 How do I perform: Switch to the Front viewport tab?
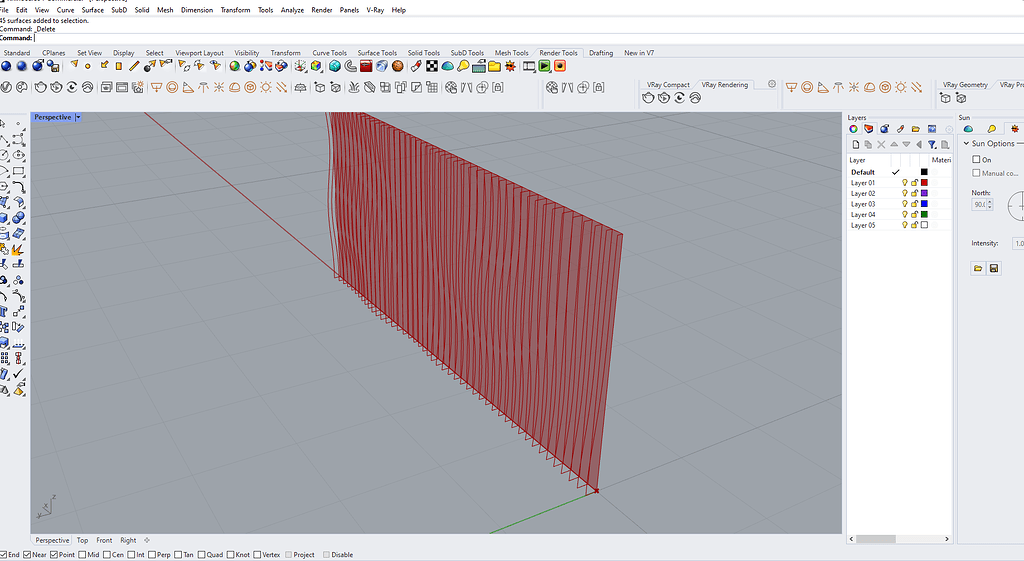[104, 540]
